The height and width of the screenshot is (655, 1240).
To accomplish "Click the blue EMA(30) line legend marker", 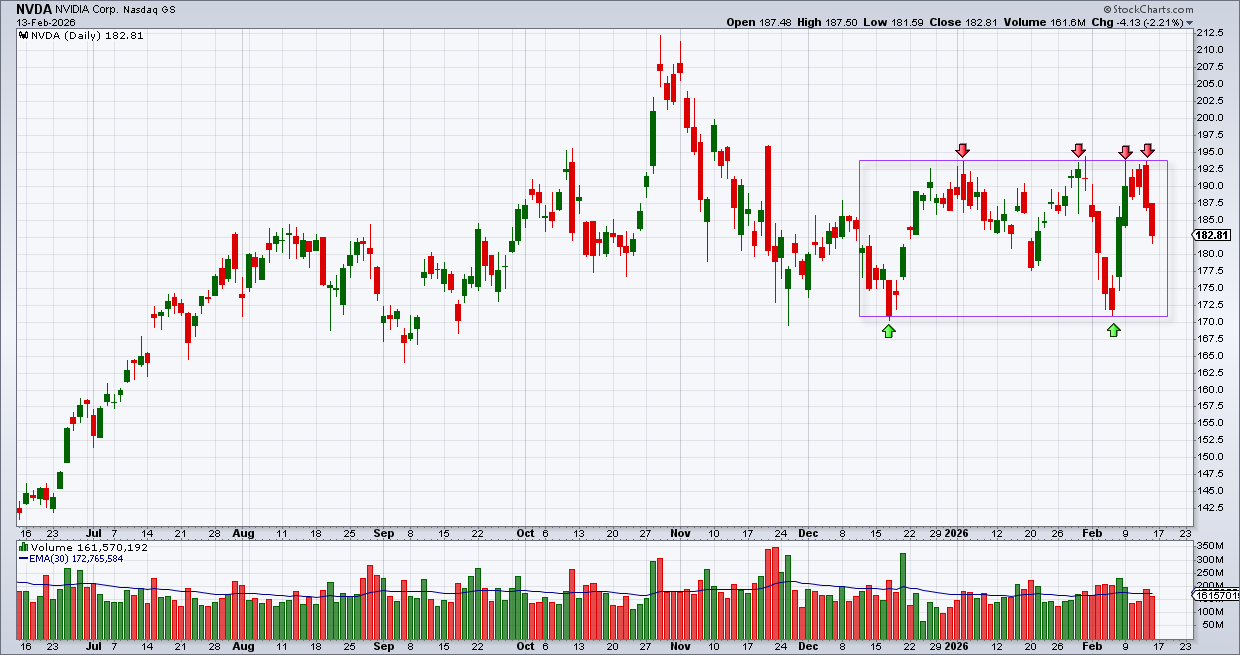I will click(24, 559).
